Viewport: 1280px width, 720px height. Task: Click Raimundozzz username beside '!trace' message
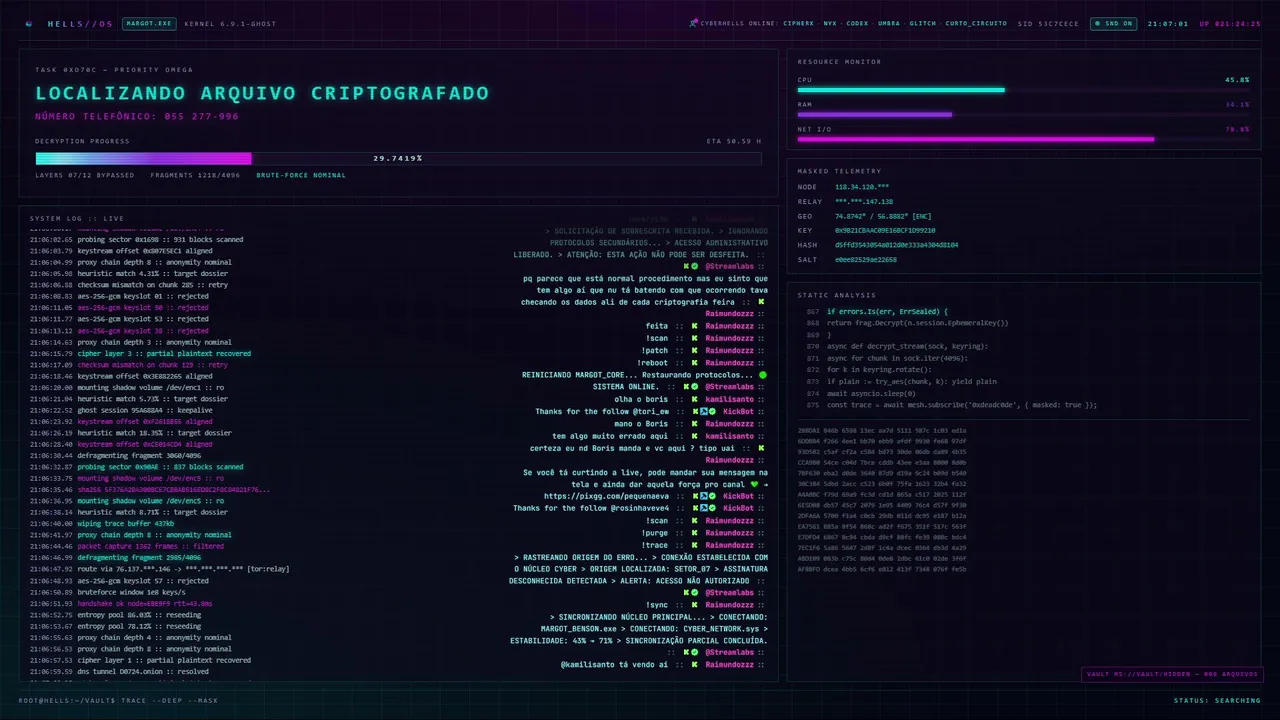coord(729,544)
